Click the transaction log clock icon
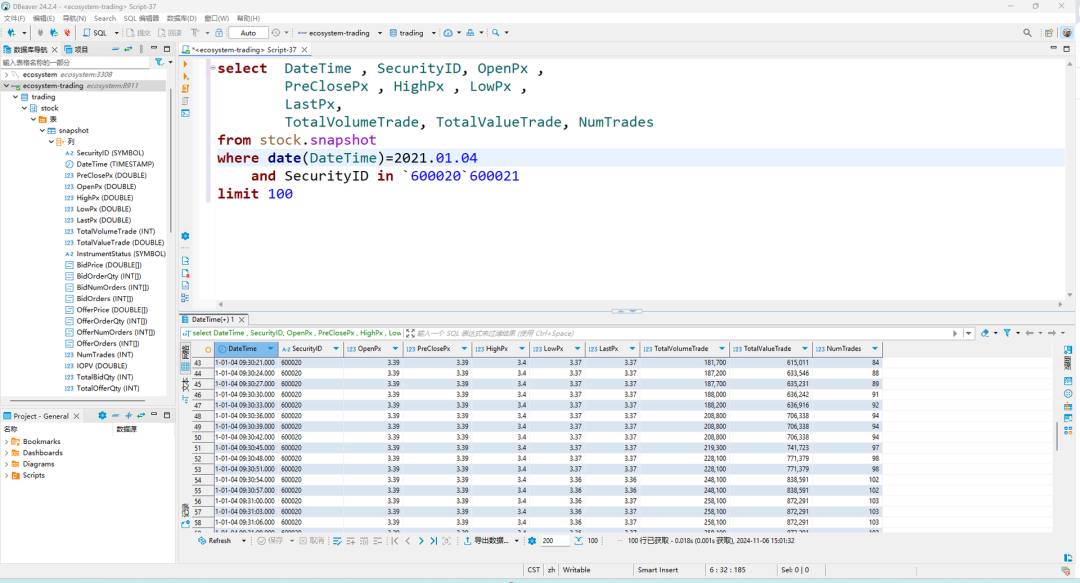 [276, 32]
